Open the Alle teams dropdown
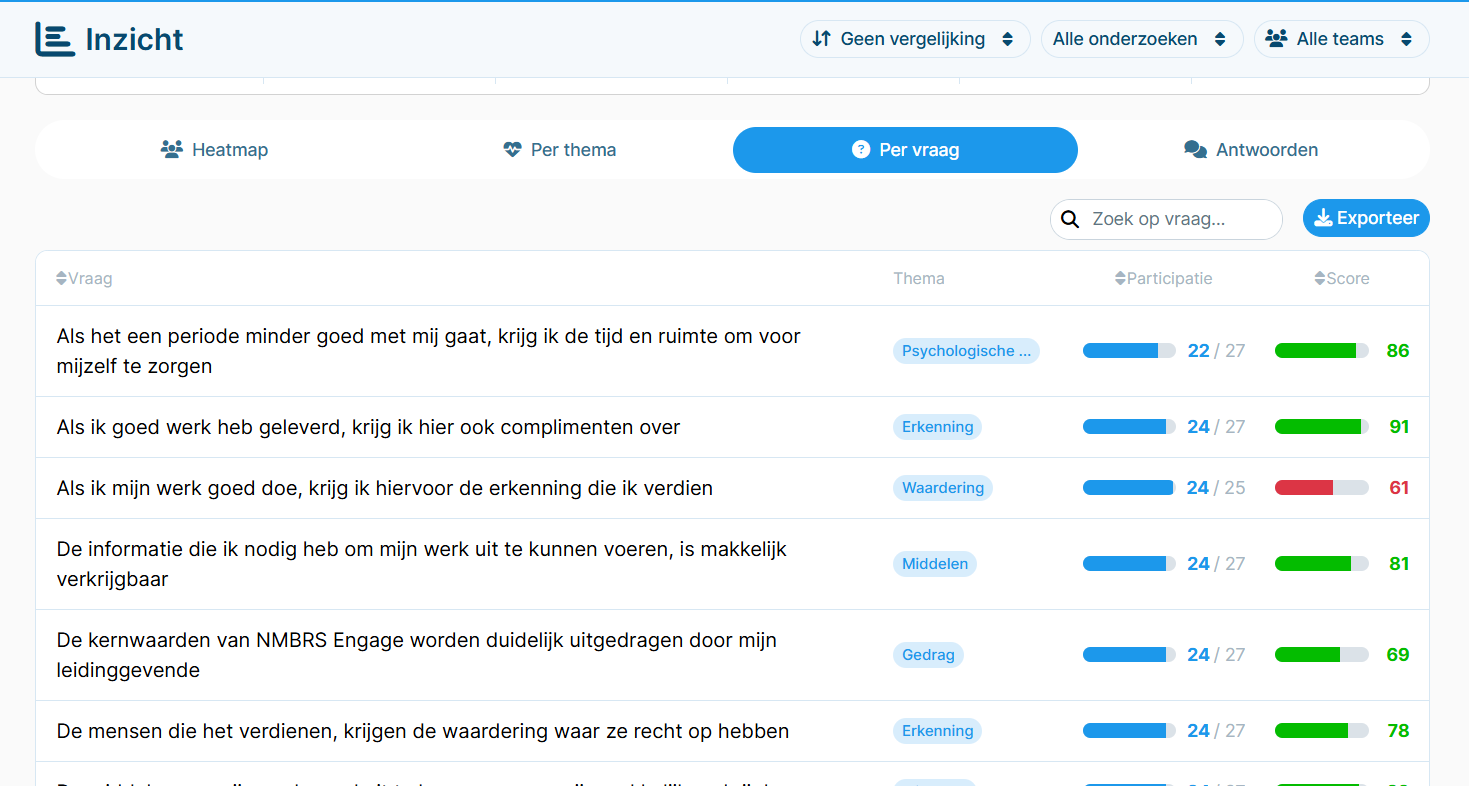This screenshot has width=1469, height=786. tap(1341, 39)
